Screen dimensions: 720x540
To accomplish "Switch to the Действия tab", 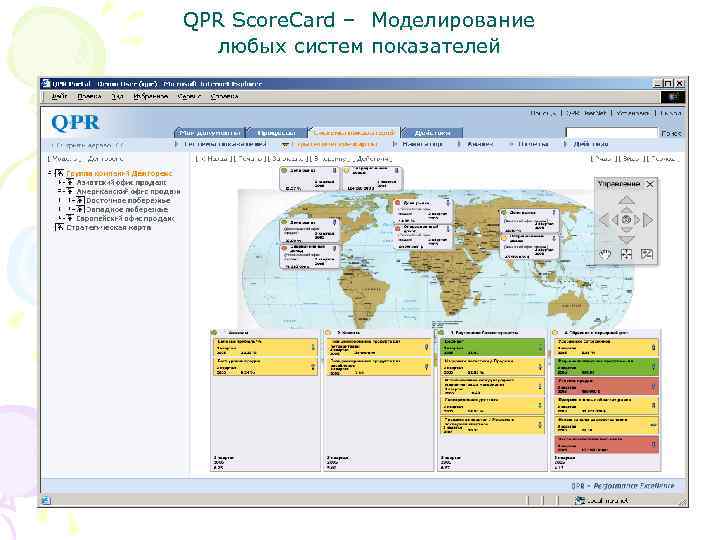I will [432, 133].
